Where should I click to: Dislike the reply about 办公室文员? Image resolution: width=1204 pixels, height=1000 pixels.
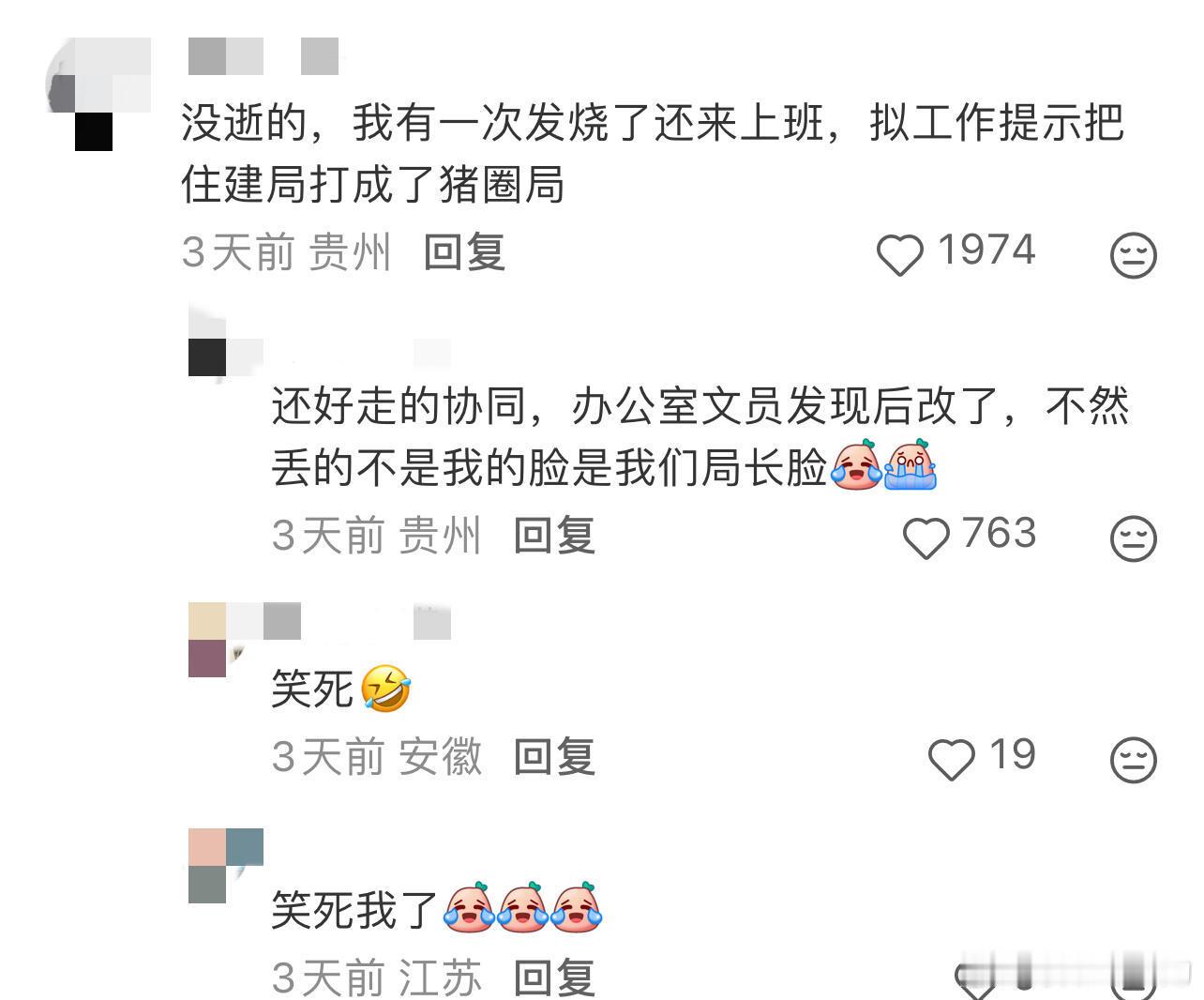(x=1134, y=538)
